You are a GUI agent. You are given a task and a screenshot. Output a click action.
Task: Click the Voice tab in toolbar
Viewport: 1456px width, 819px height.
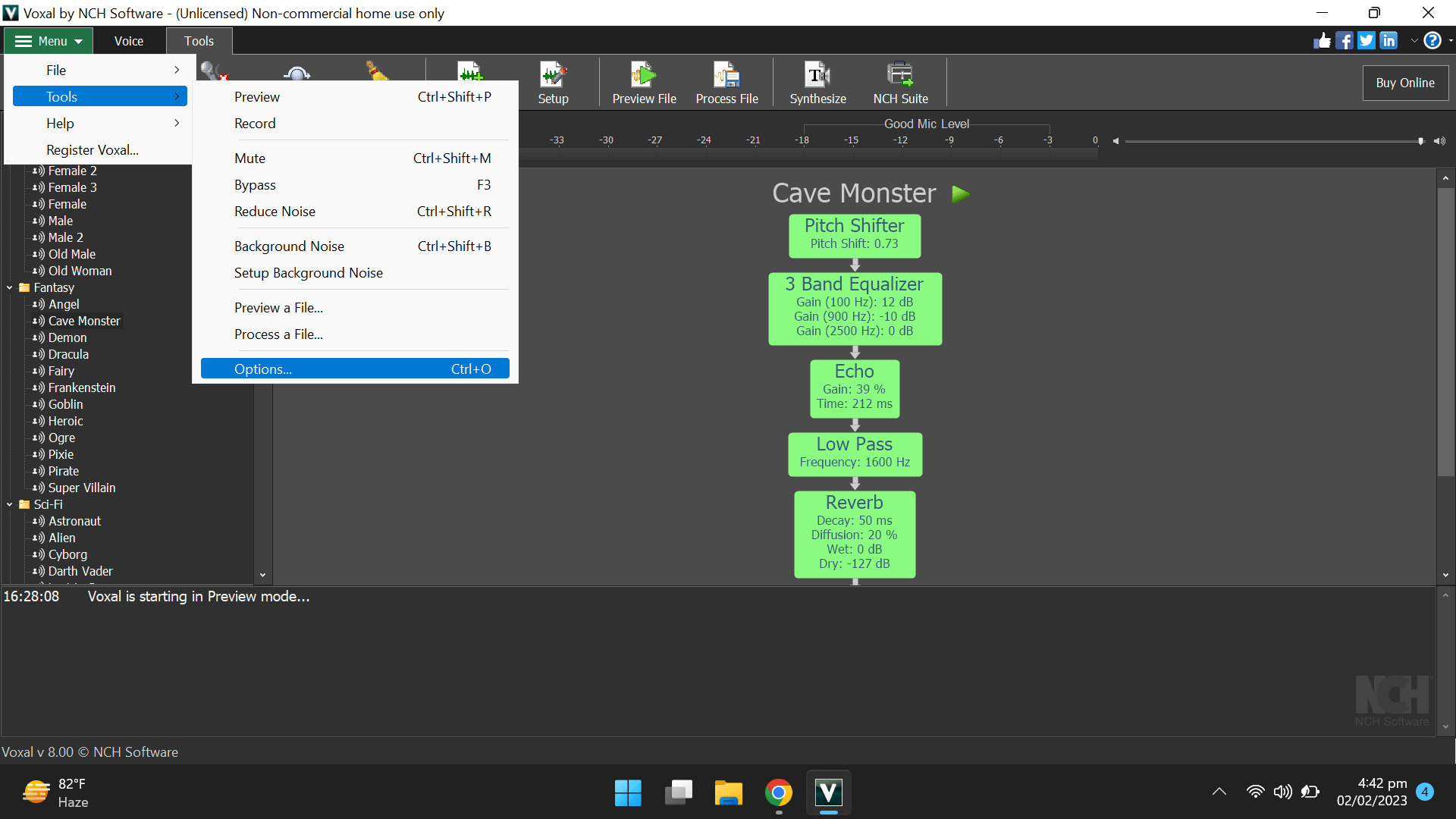click(128, 41)
